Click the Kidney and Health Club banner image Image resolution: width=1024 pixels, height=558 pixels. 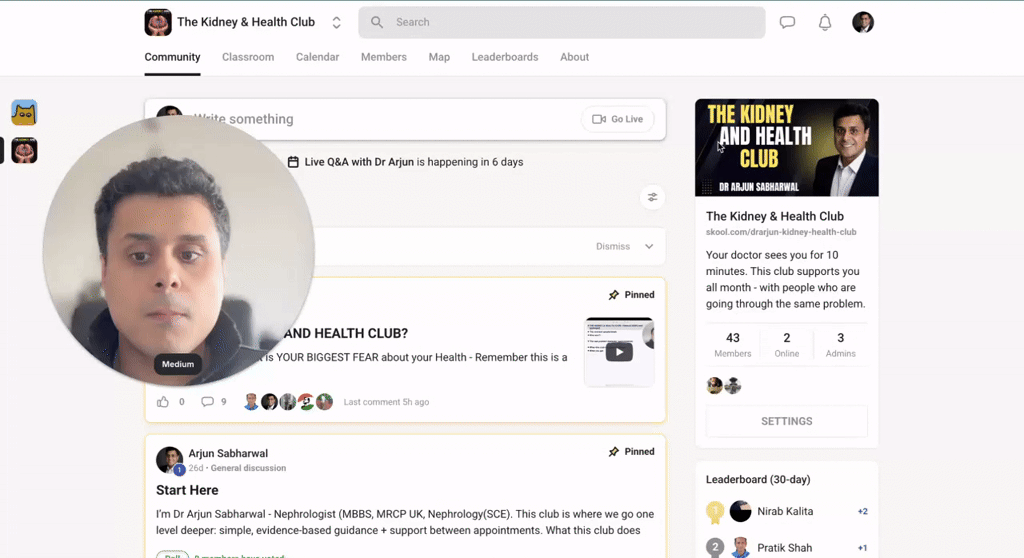pyautogui.click(x=787, y=148)
